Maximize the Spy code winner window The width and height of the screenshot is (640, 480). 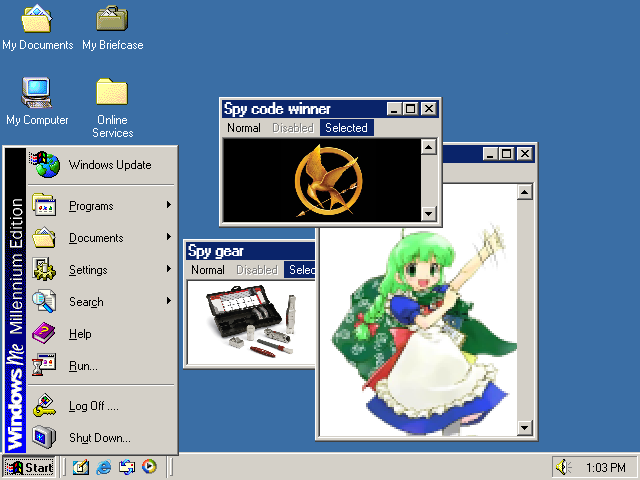411,109
